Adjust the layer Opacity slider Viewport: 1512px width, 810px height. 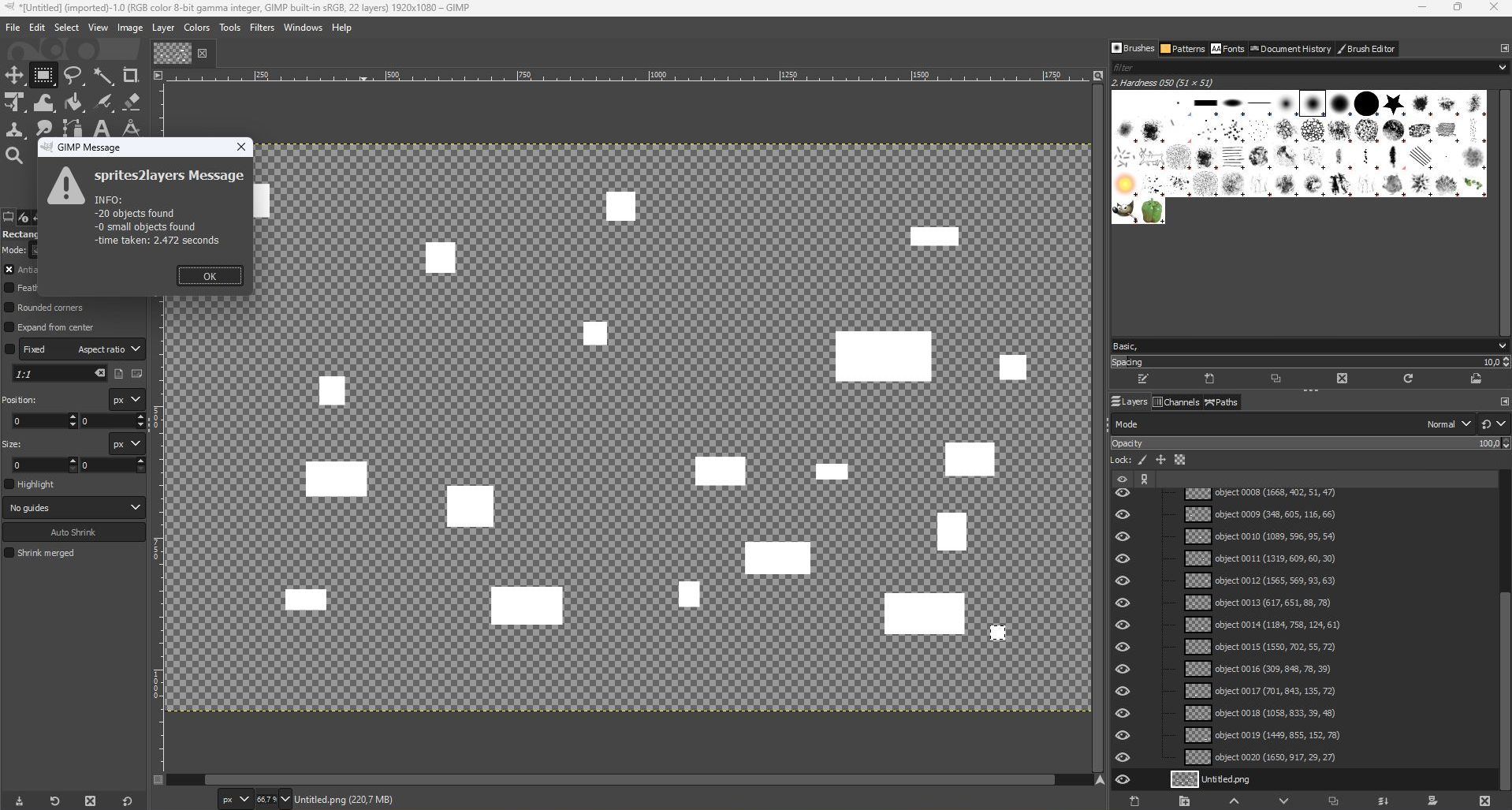click(x=1306, y=443)
